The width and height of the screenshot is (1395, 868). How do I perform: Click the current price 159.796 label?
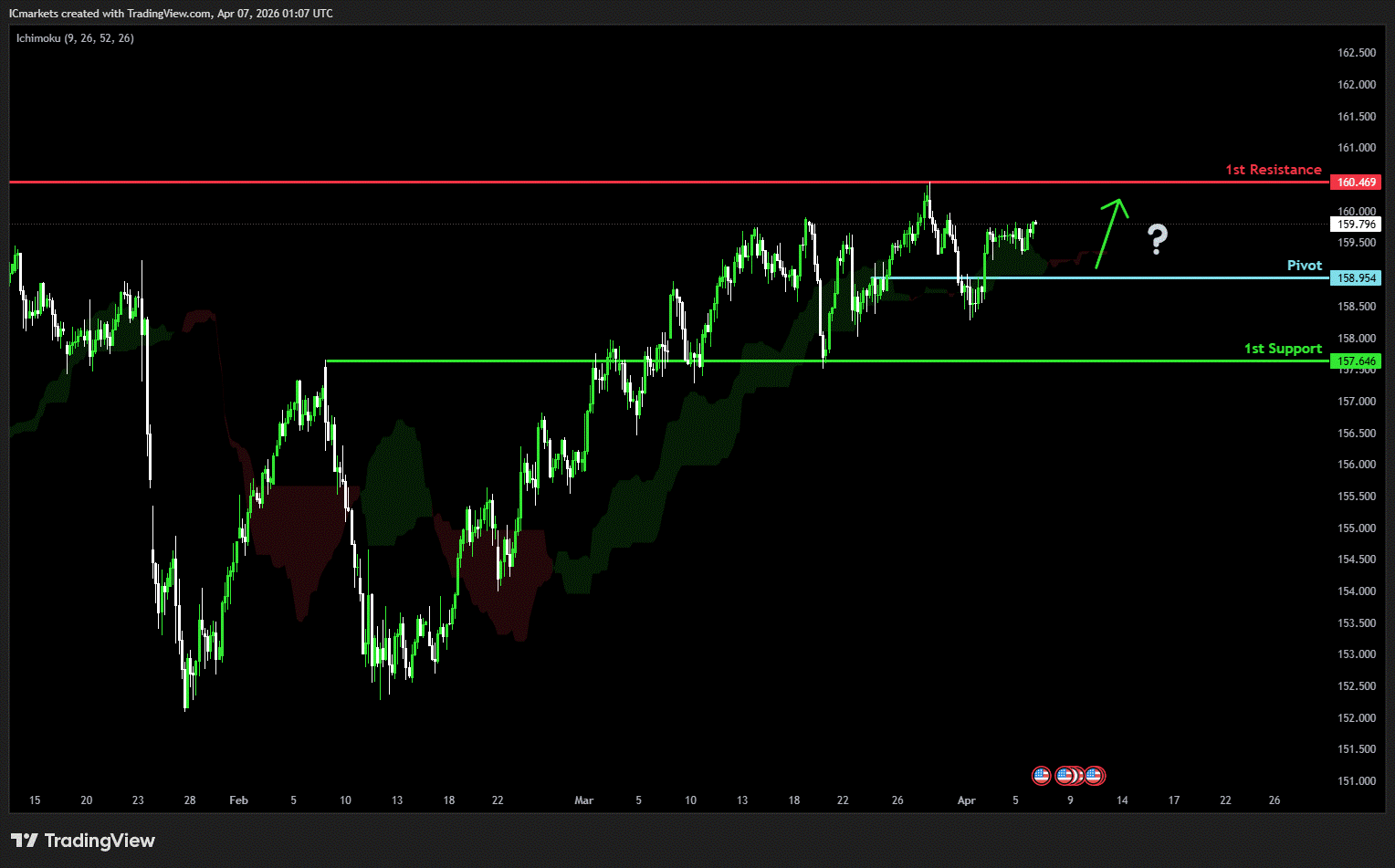pyautogui.click(x=1356, y=225)
